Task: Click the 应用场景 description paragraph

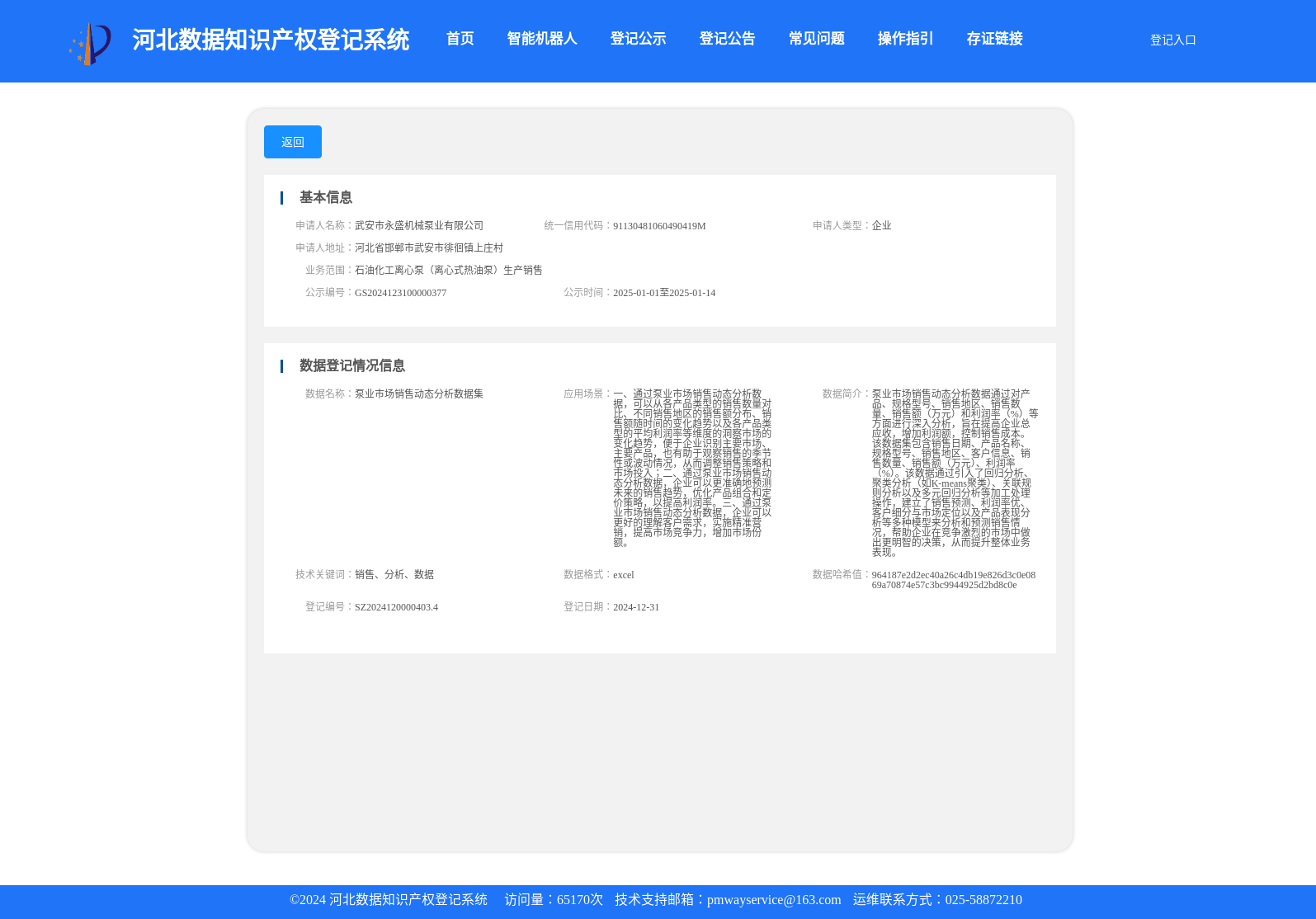Action: [x=692, y=468]
